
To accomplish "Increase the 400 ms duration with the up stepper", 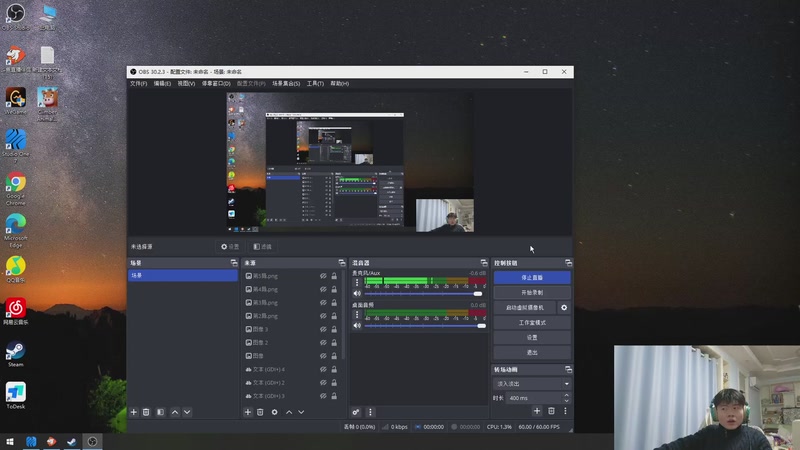I will click(x=566, y=395).
